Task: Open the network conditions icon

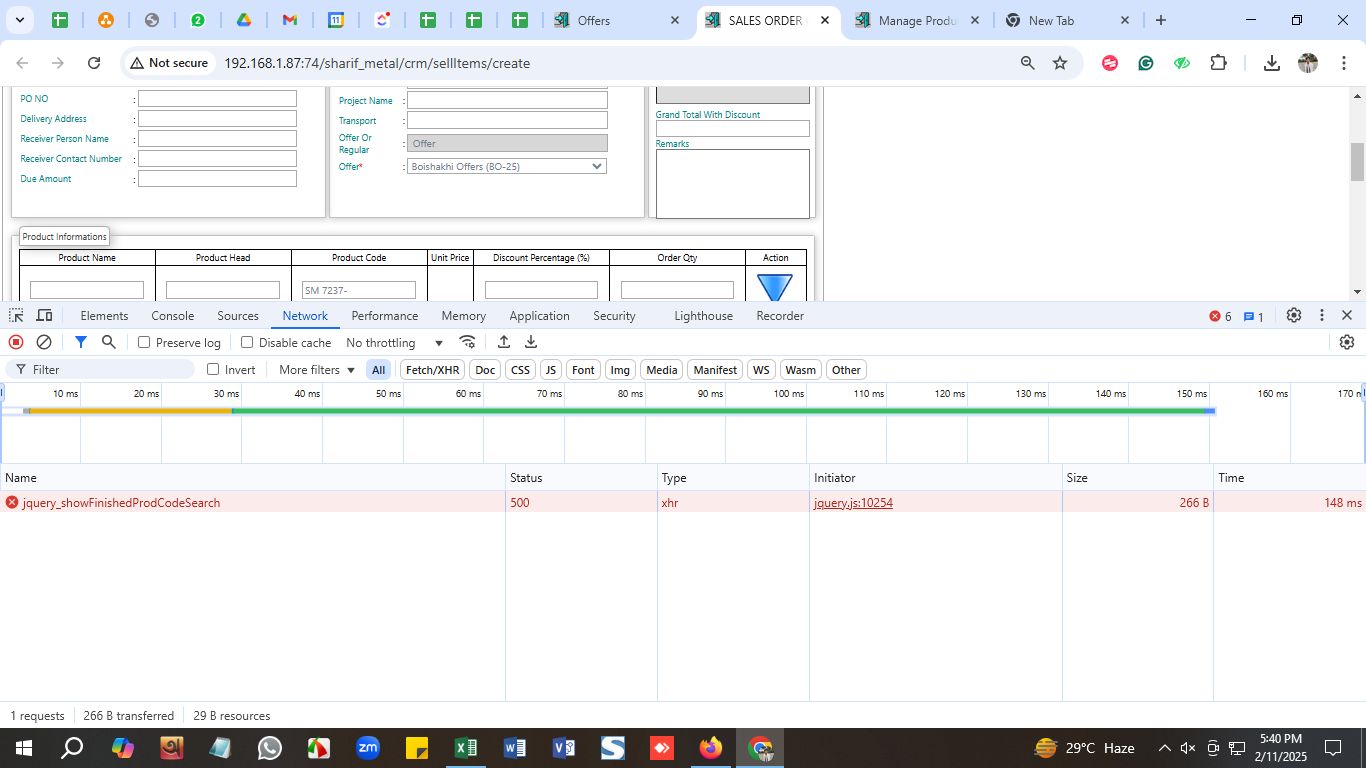Action: click(x=467, y=342)
